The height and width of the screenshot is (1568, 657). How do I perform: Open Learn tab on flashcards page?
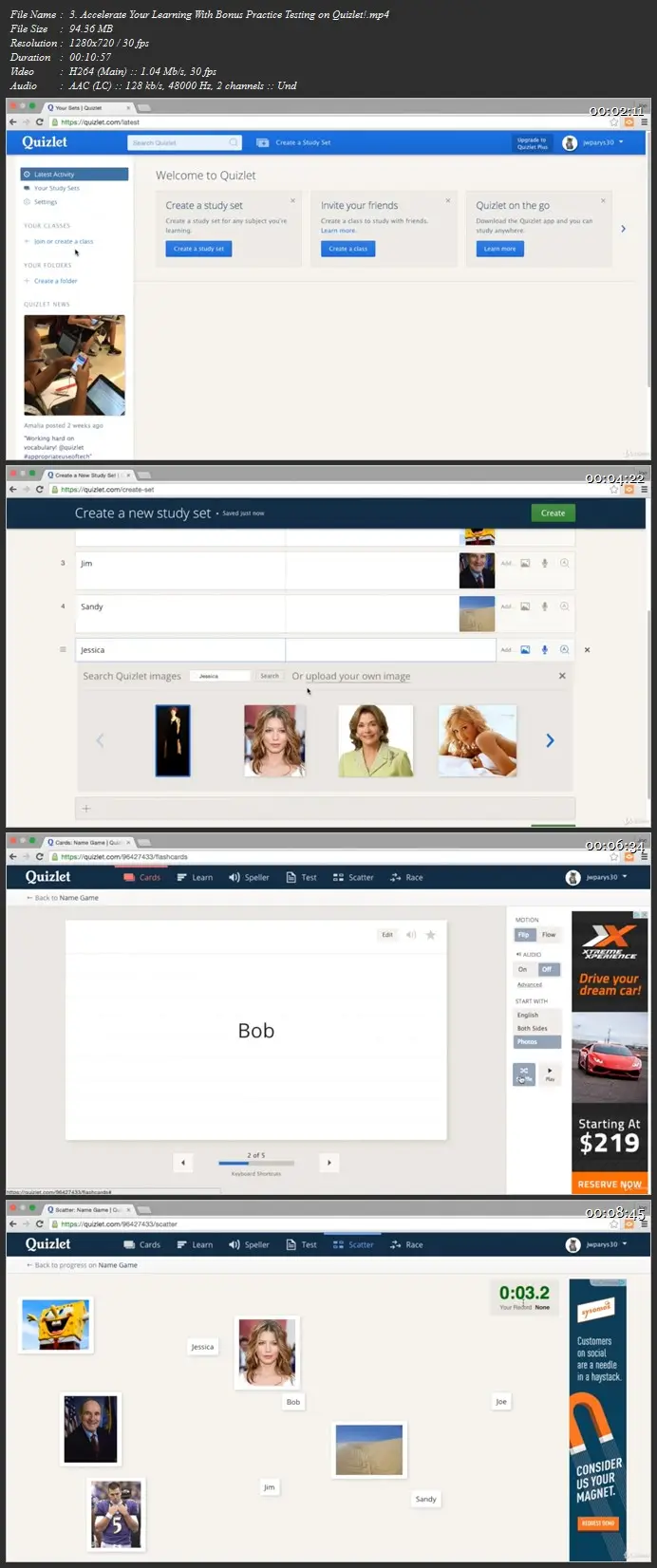[195, 877]
